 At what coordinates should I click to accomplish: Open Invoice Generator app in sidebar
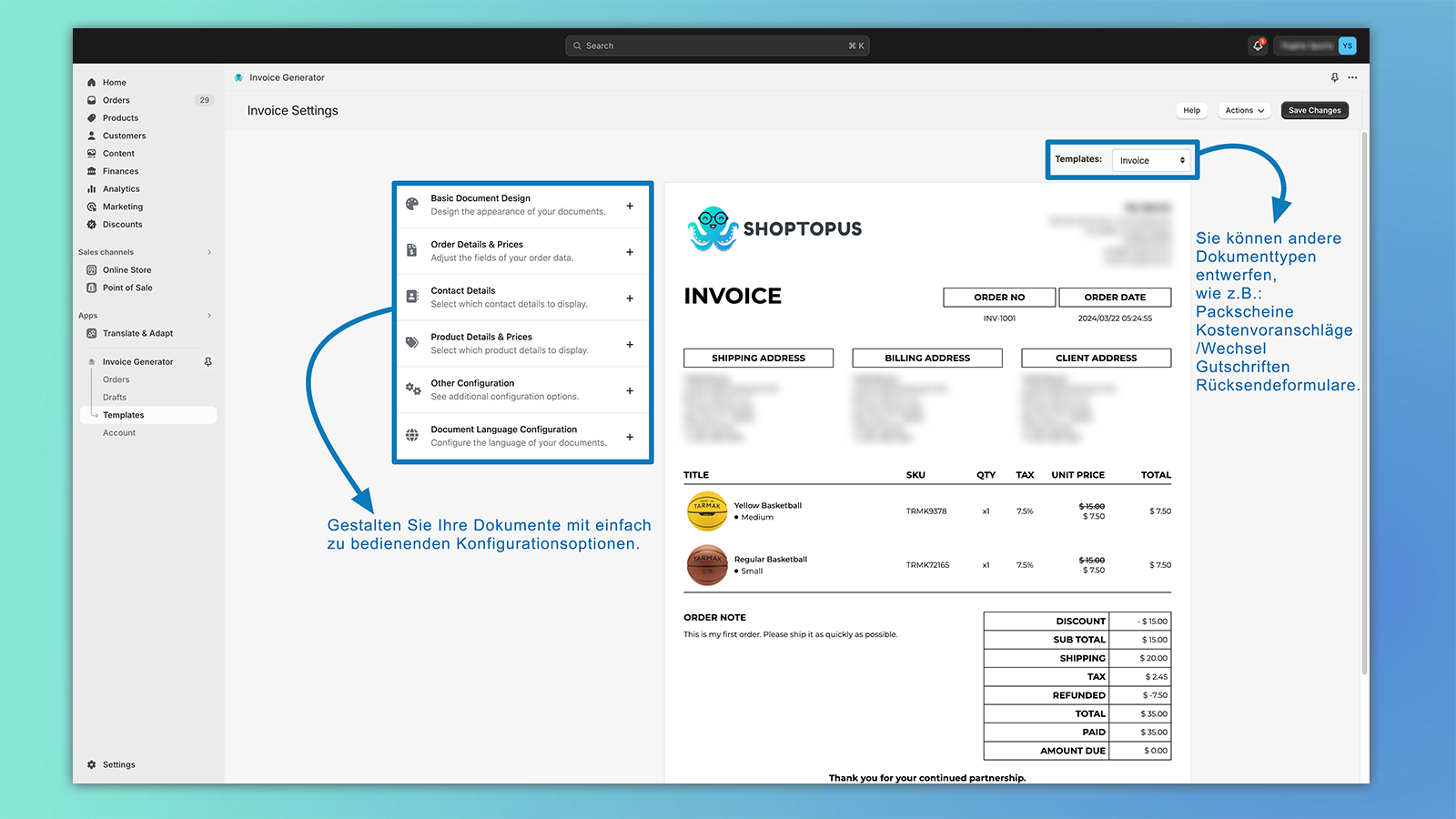tap(137, 362)
